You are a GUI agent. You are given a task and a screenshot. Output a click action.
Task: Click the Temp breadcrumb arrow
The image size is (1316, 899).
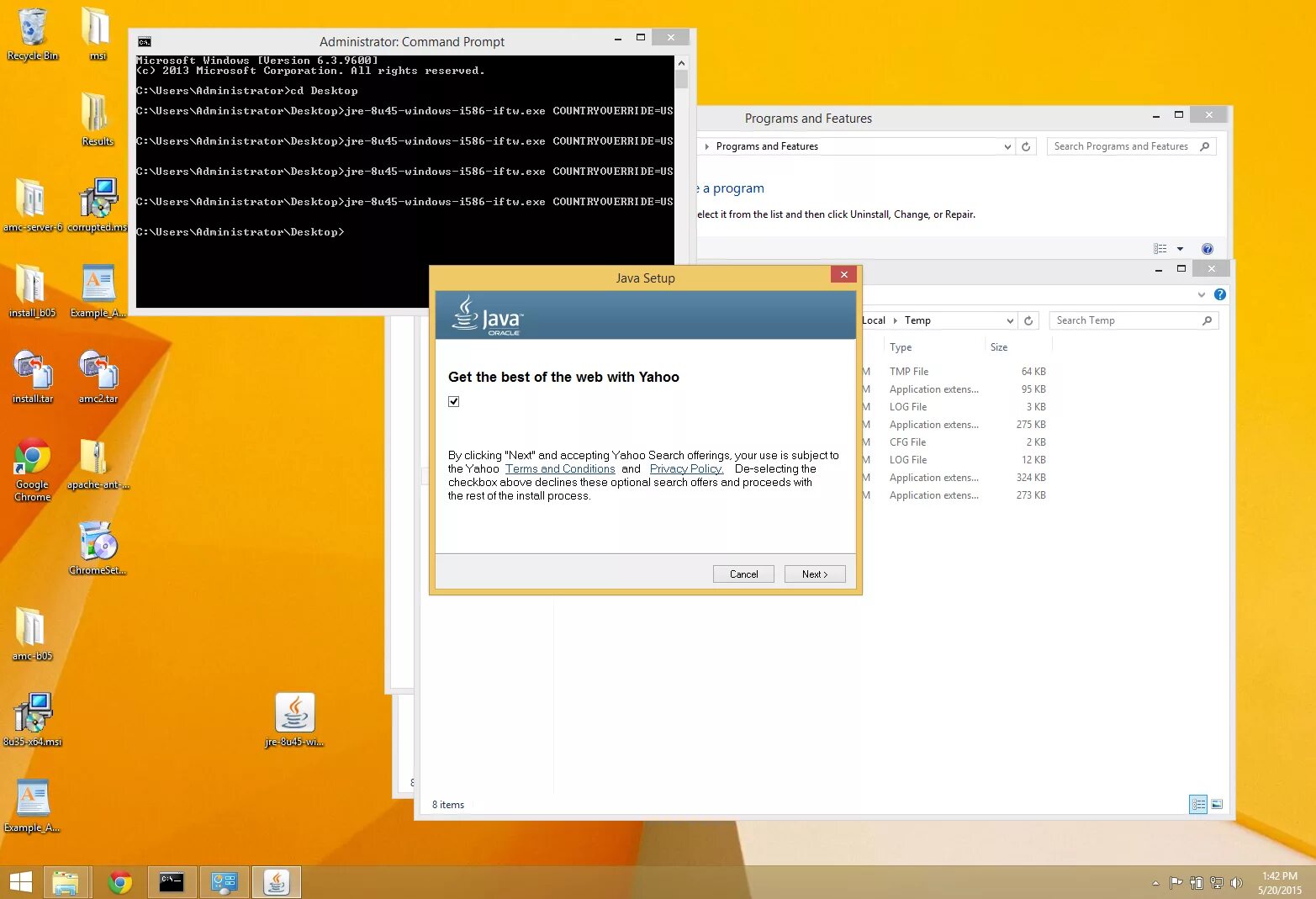tap(896, 320)
